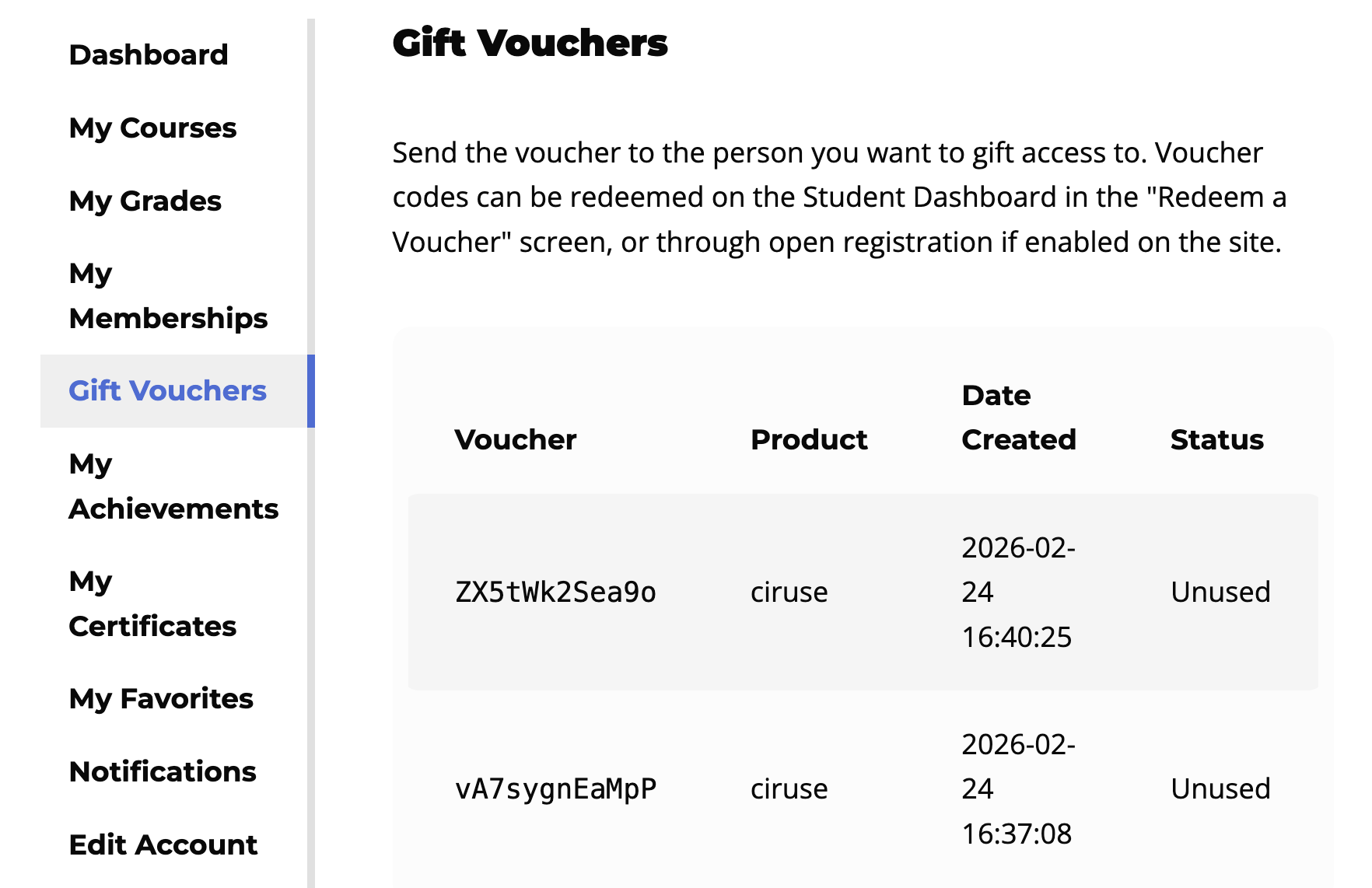This screenshot has height=888, width=1372.
Task: Navigate to My Memberships
Action: click(x=168, y=296)
